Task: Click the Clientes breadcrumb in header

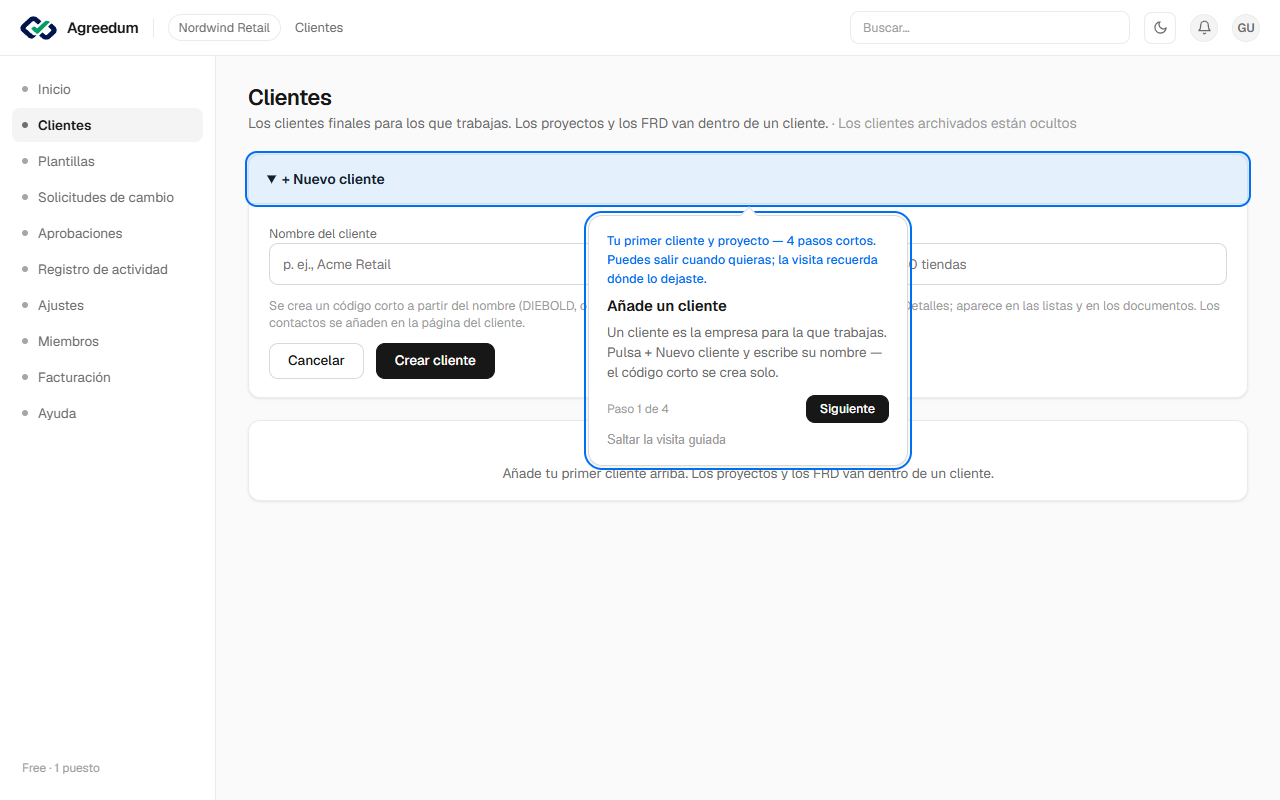Action: coord(319,28)
